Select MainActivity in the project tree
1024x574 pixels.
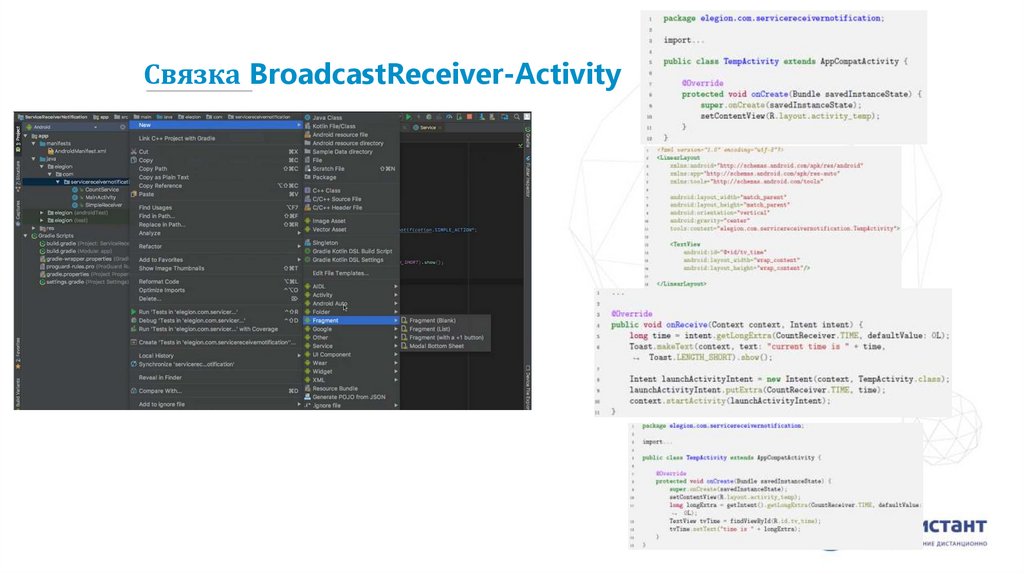click(x=100, y=197)
